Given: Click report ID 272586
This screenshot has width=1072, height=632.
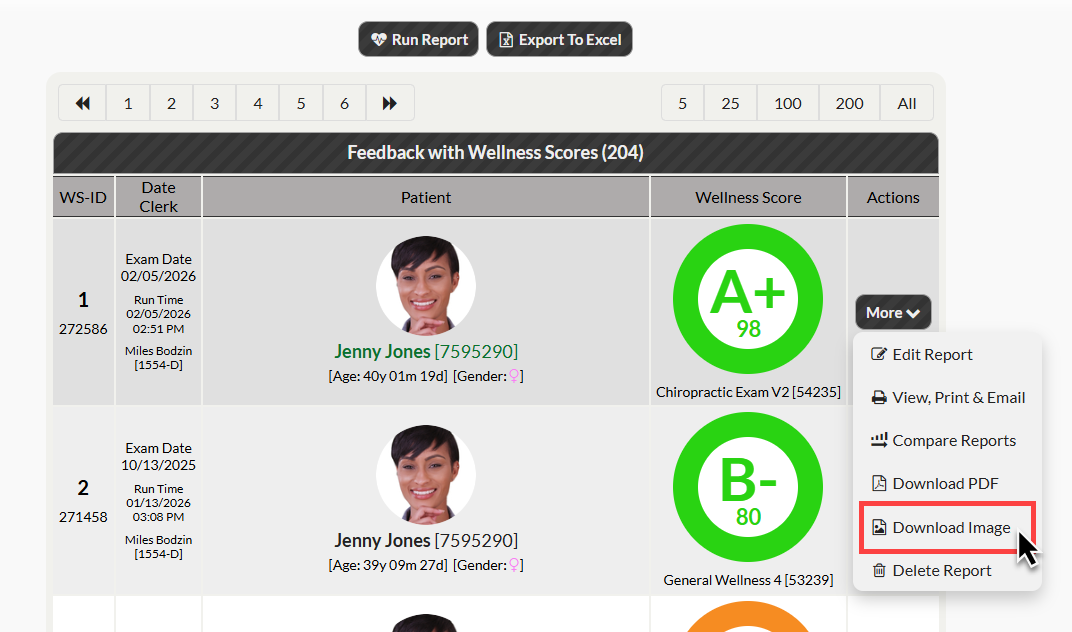Looking at the screenshot, I should click(x=83, y=329).
